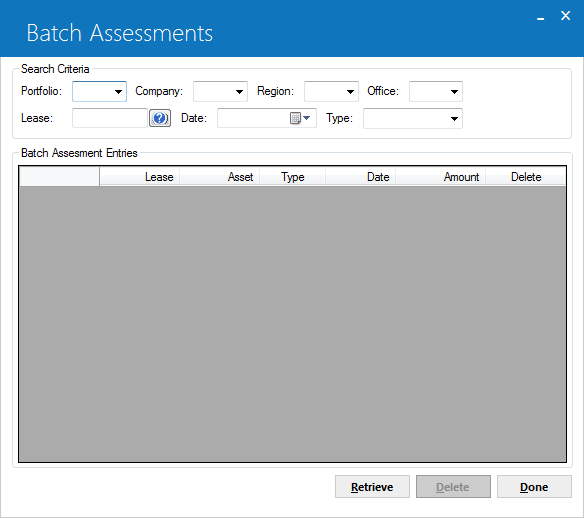Viewport: 584px width, 518px height.
Task: Sort by the Asset column header
Action: [x=220, y=177]
